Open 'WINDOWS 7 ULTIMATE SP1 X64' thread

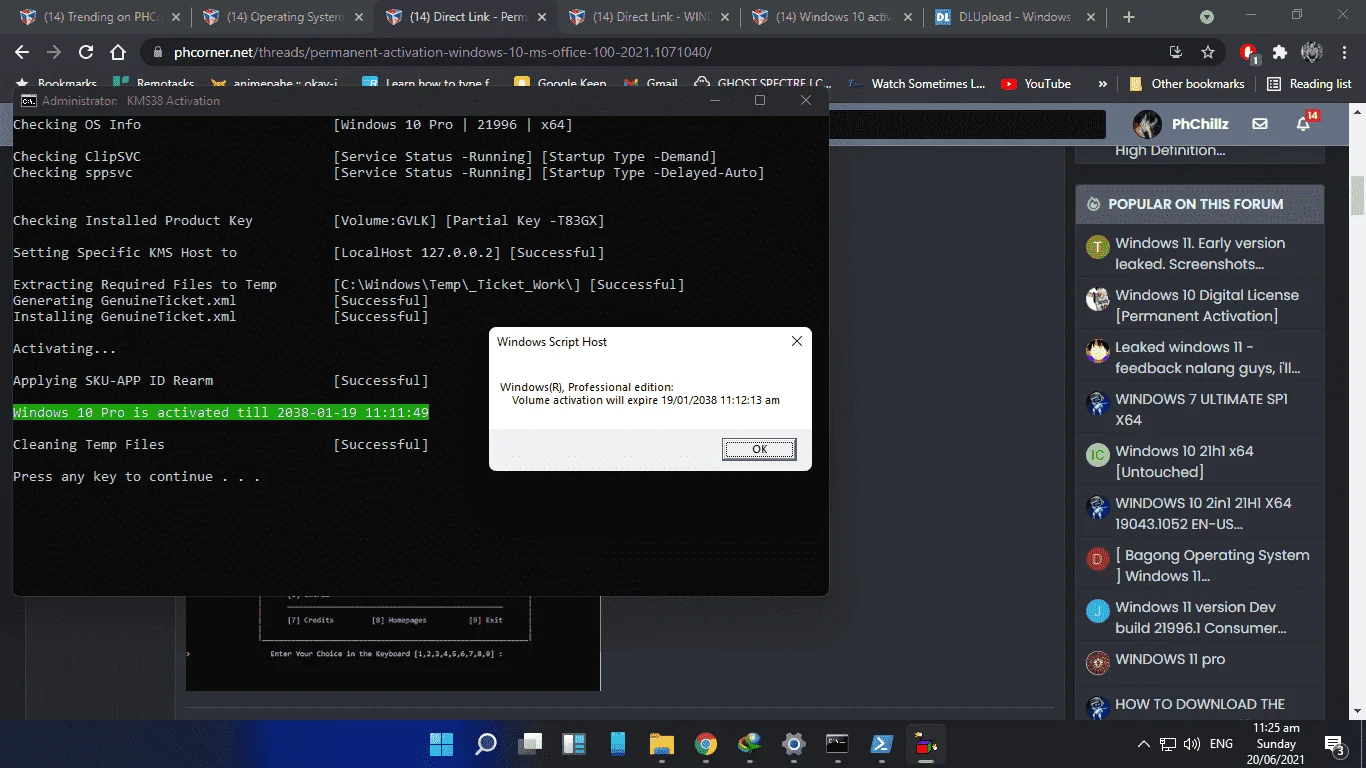(1201, 409)
